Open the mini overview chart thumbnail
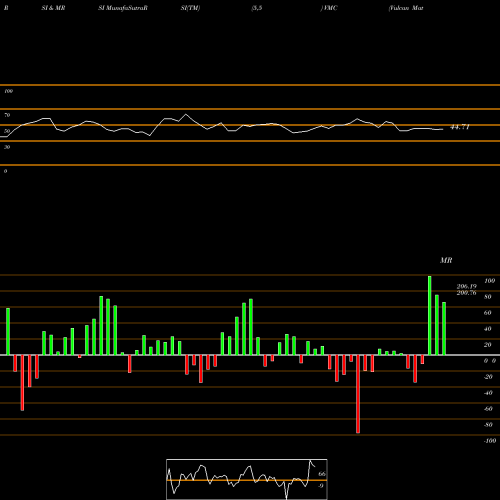Viewport: 500px width, 500px height. tap(247, 479)
